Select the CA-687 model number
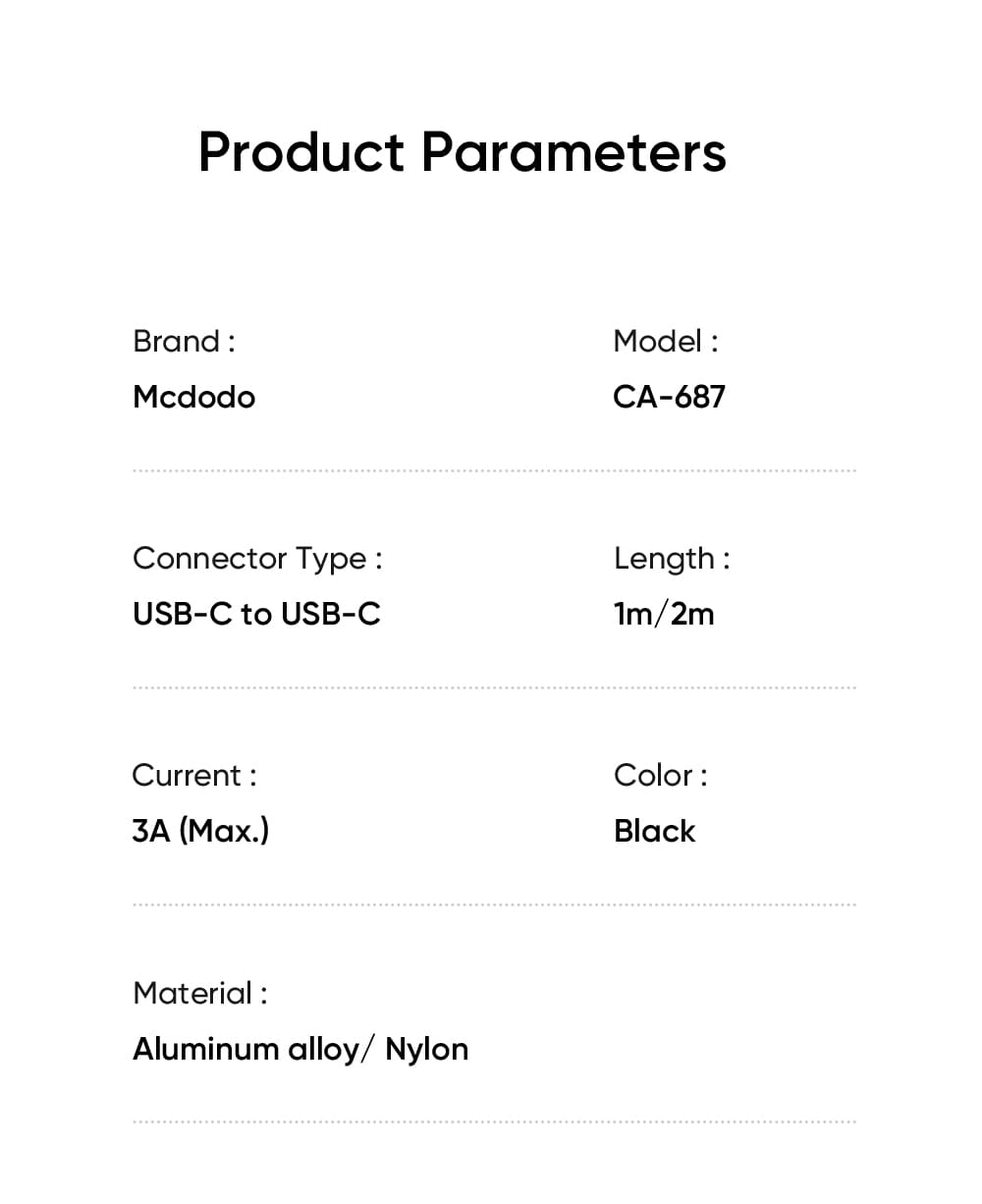982x1204 pixels. (x=669, y=398)
